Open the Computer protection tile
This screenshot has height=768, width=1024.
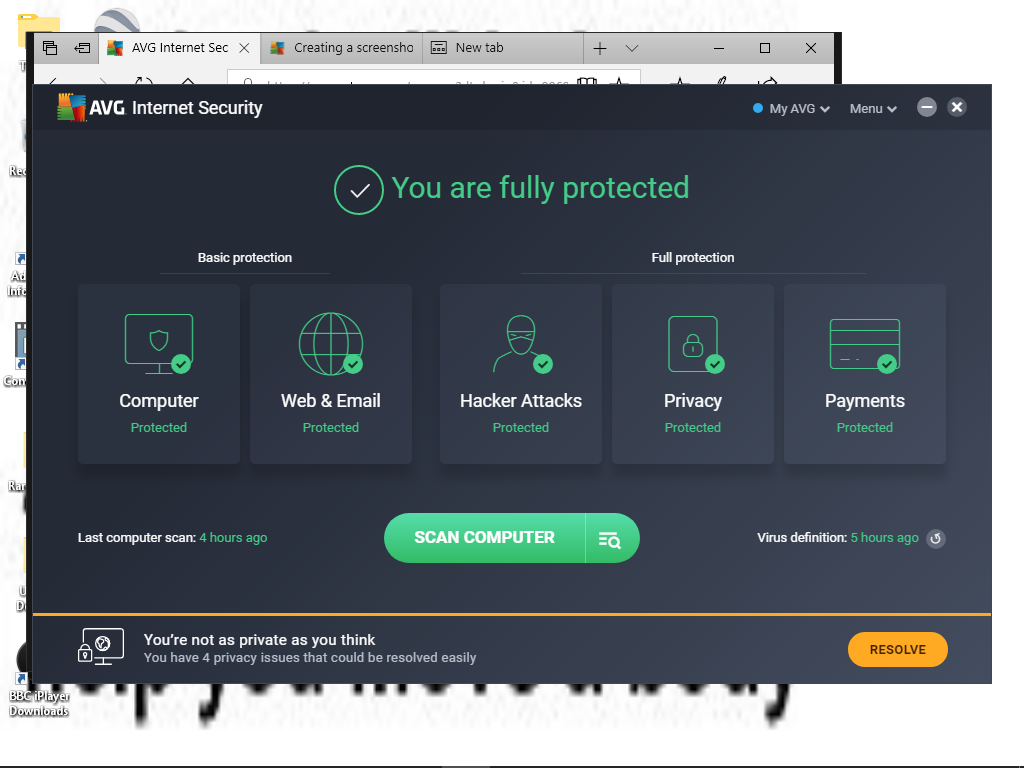[x=159, y=374]
